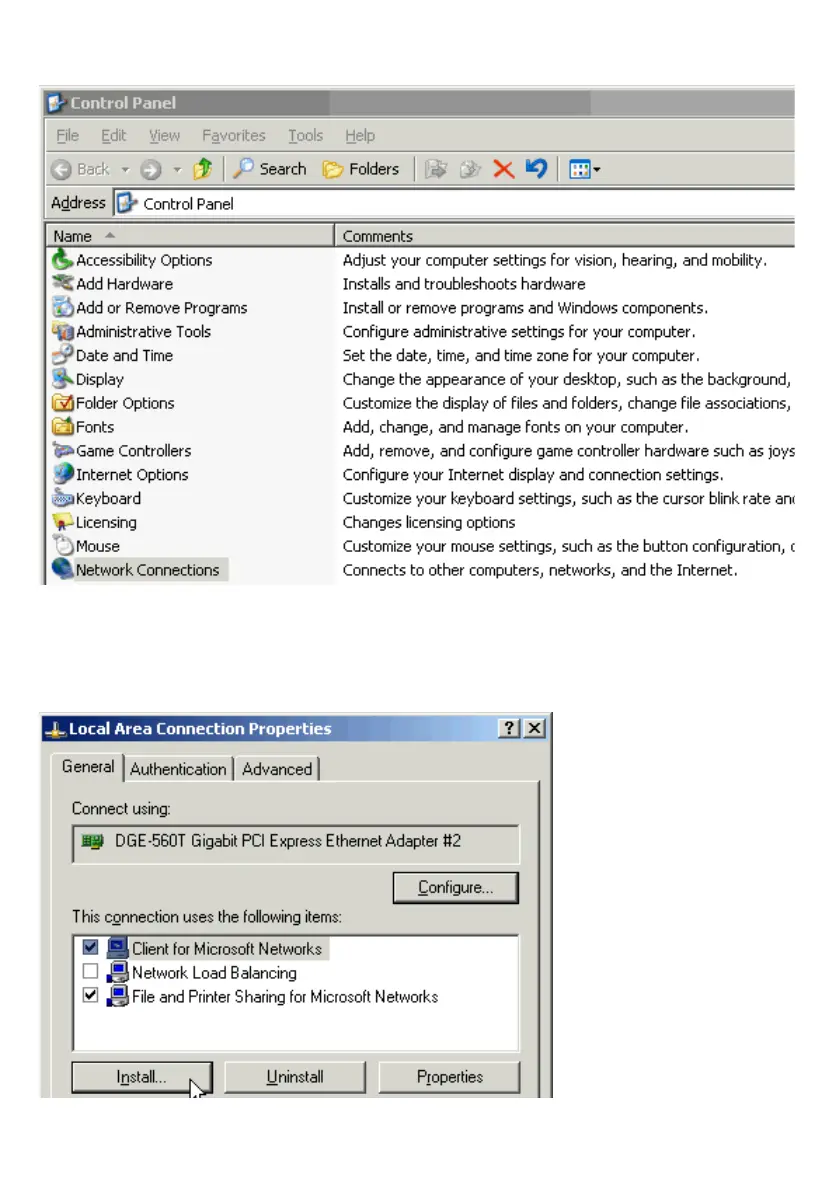This screenshot has width=838, height=1188.
Task: Click the Forward arrow toolbar icon
Action: point(151,170)
